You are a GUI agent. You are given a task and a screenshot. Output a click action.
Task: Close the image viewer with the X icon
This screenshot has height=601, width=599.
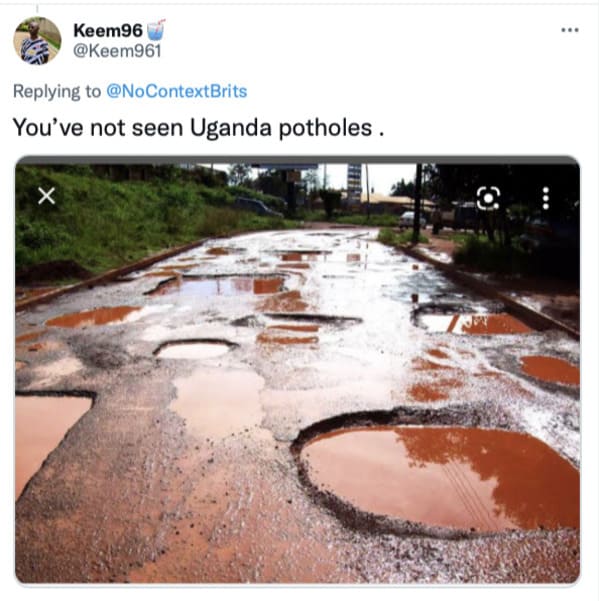pos(46,196)
